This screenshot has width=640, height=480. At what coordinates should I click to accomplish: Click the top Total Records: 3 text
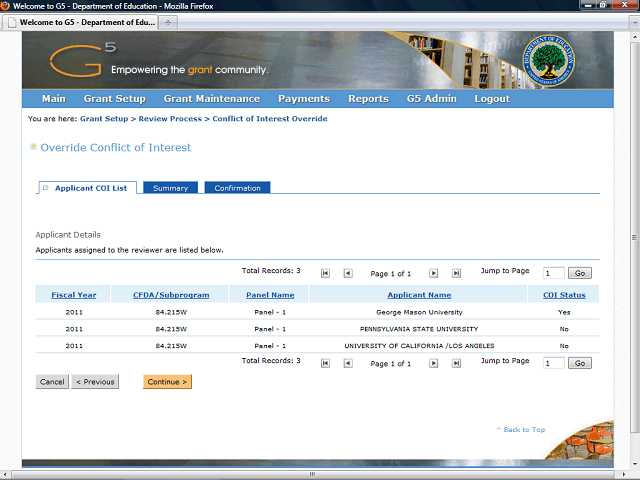[x=271, y=271]
